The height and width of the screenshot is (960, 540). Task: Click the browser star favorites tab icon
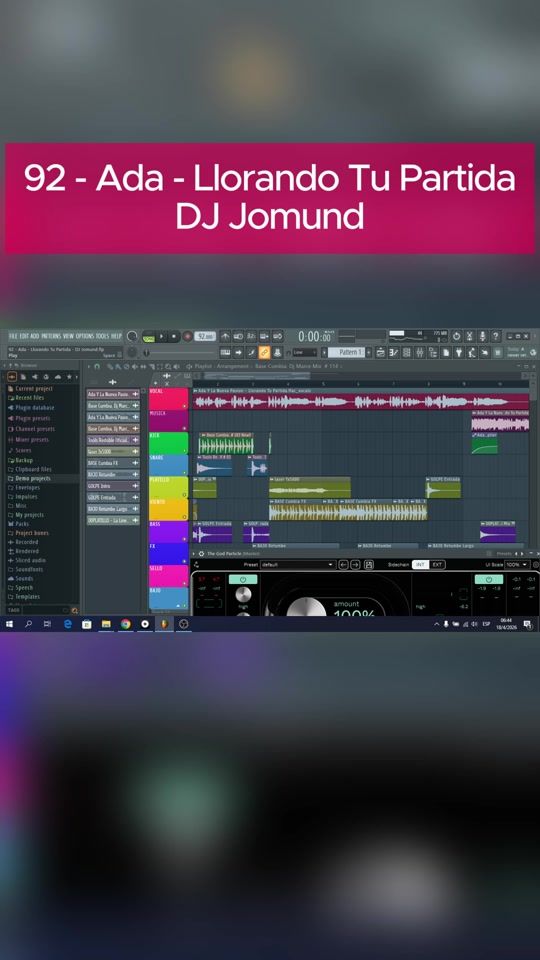point(69,376)
